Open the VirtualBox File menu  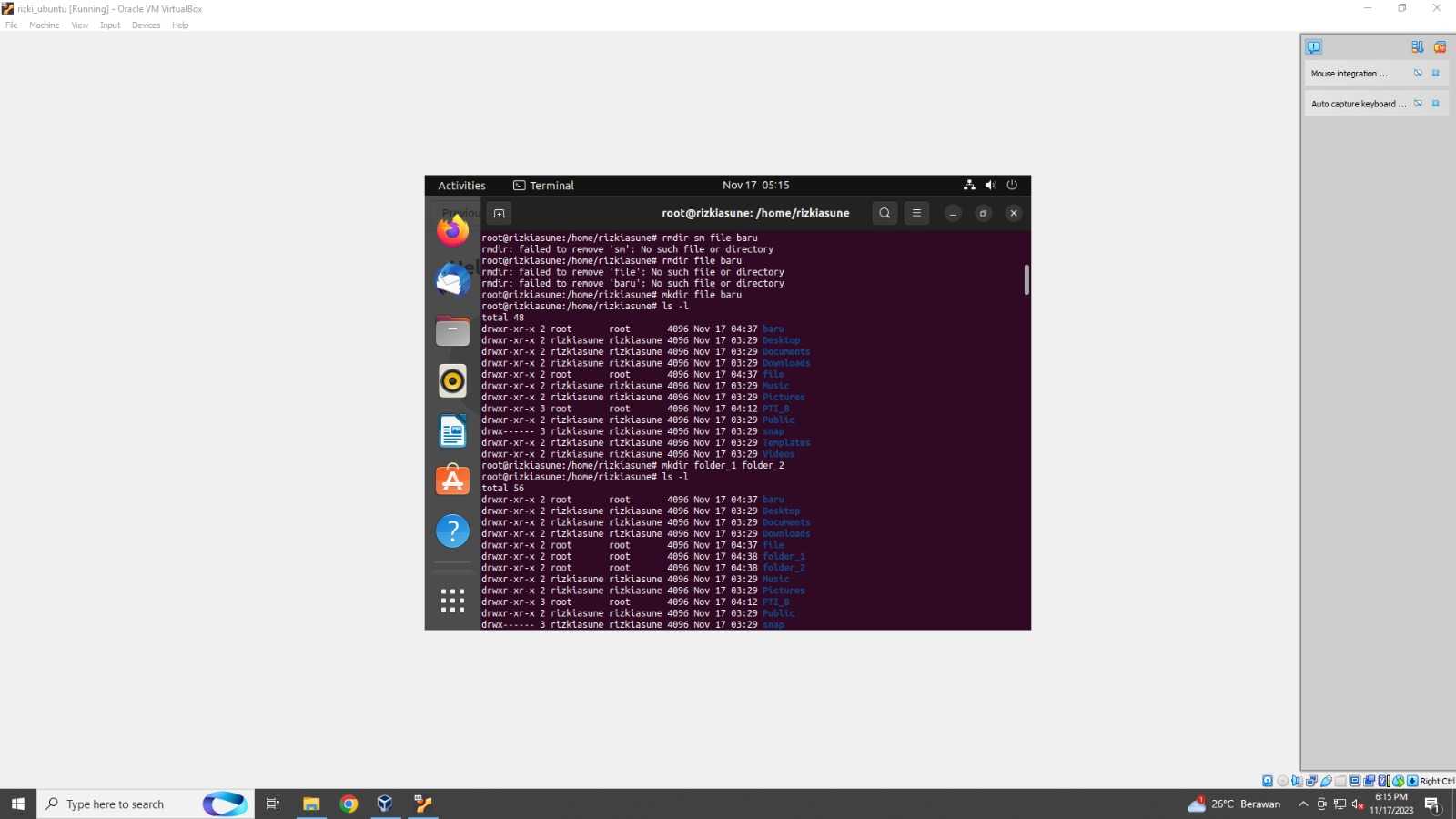pos(11,25)
